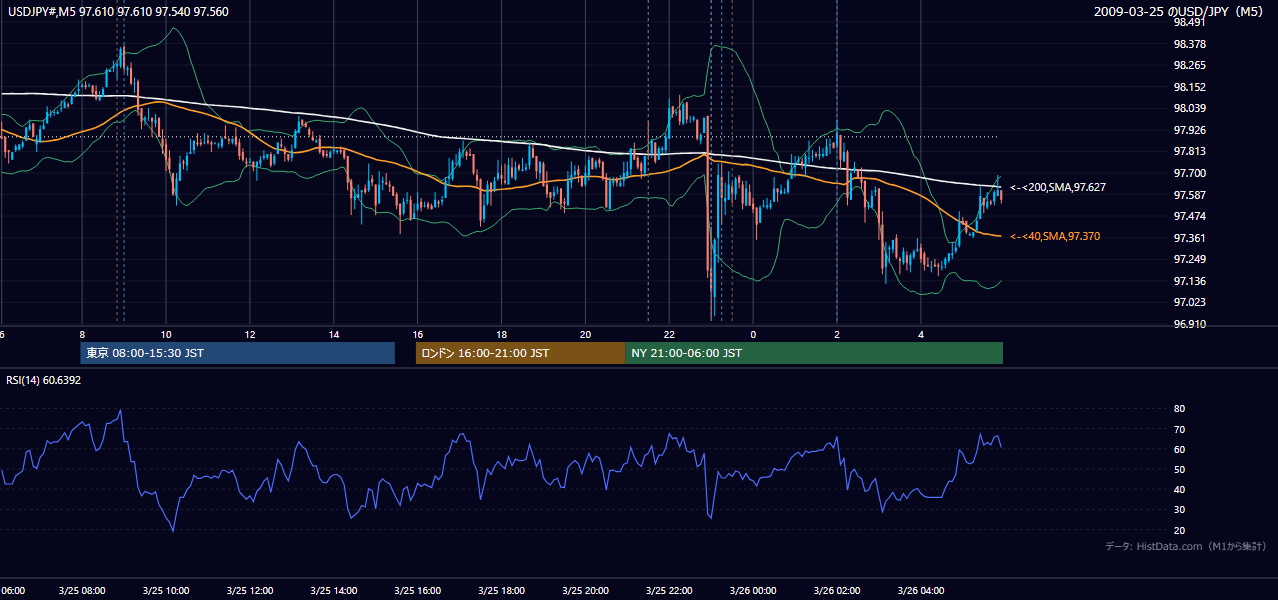
Task: Click hour mark 14 under price chart
Action: pos(334,334)
